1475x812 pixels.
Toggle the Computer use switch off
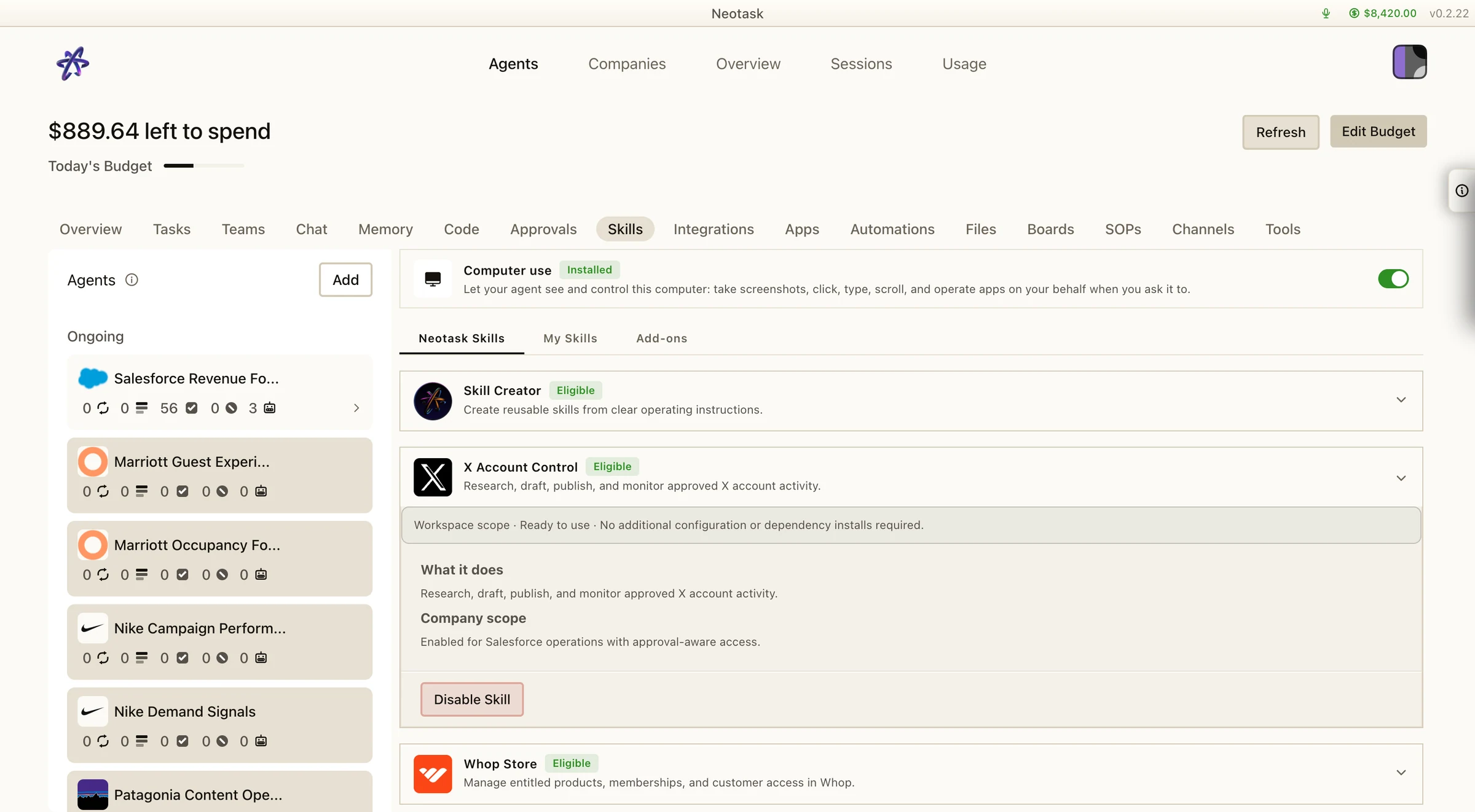(x=1393, y=279)
